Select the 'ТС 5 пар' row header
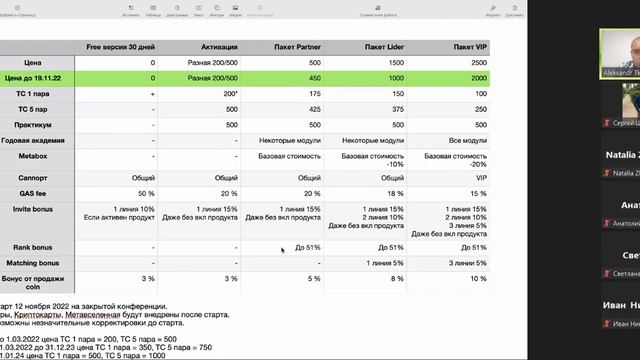Screen dimensions: 640x360 point(37,109)
